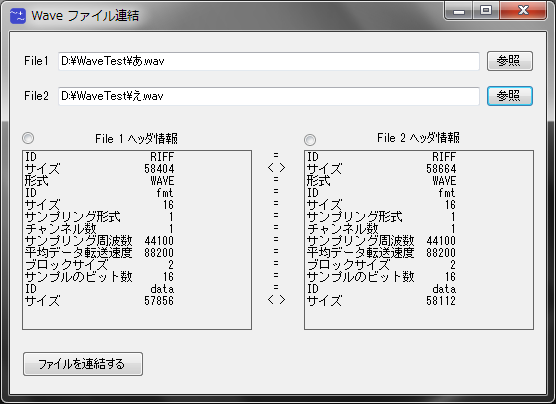Click 平均データ転送速度 row in File 2 list
The width and height of the screenshot is (556, 404).
coord(381,253)
